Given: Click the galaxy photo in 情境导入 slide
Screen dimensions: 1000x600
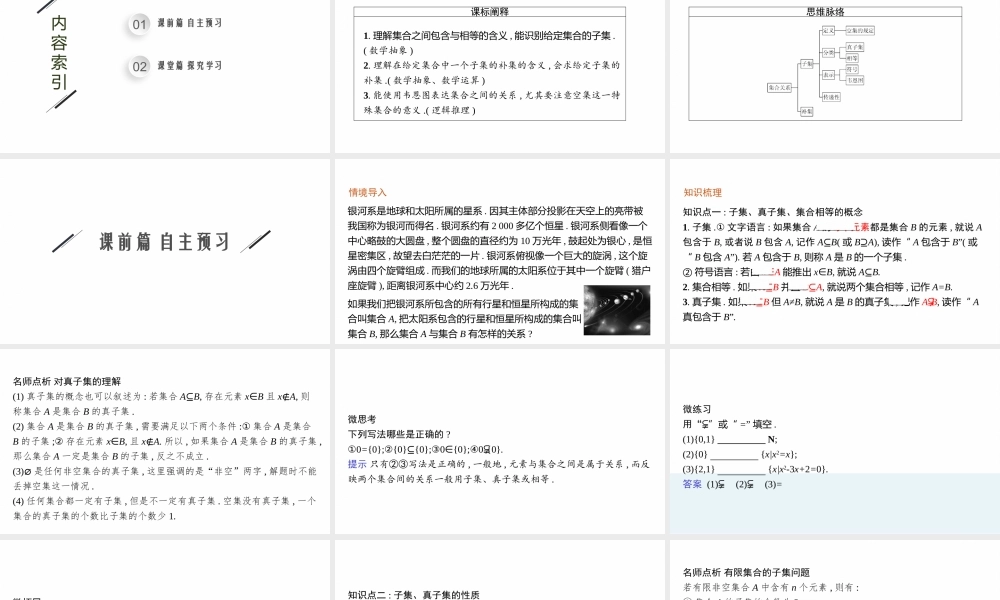Looking at the screenshot, I should pos(620,311).
